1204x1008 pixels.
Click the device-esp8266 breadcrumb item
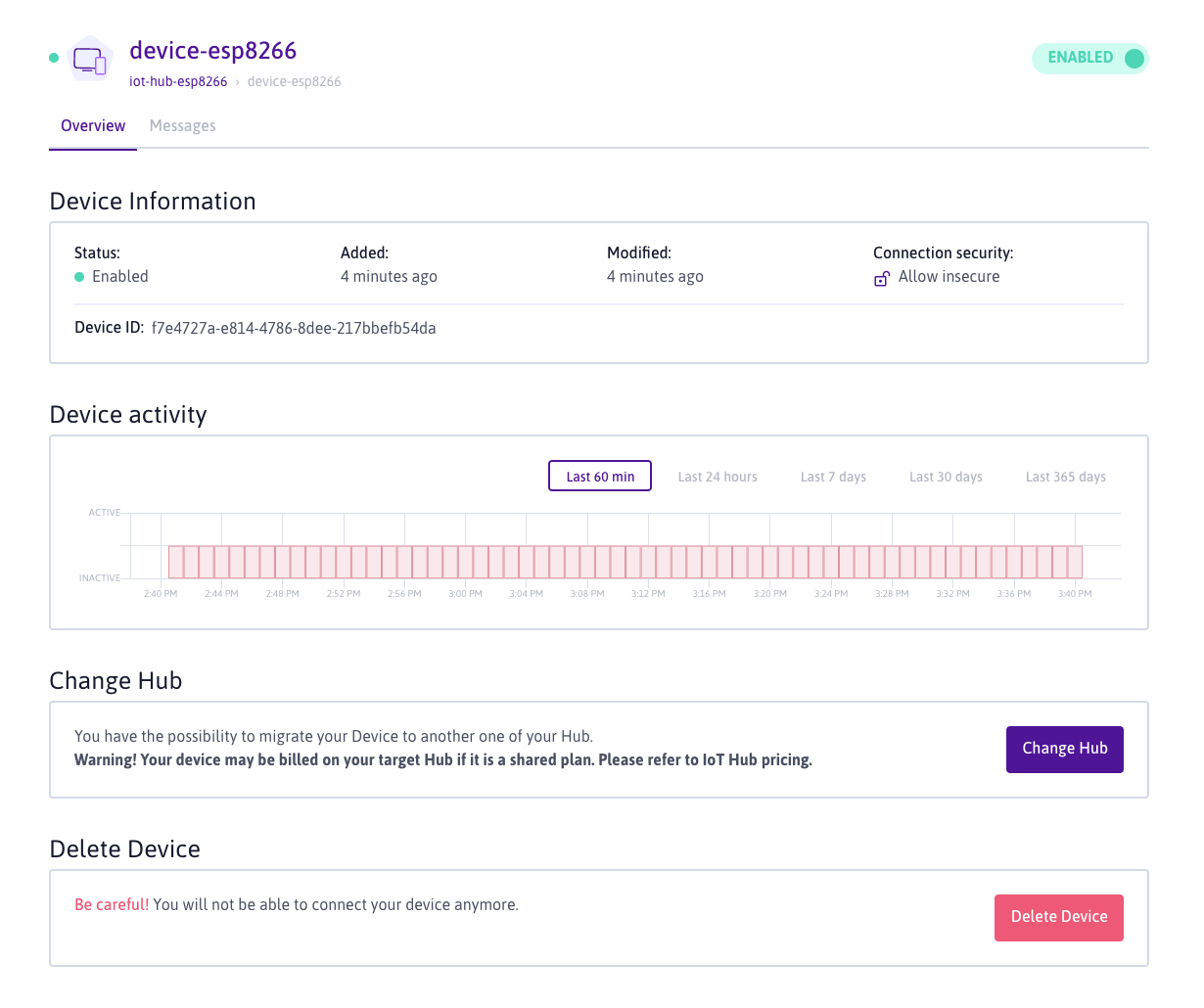(x=294, y=82)
